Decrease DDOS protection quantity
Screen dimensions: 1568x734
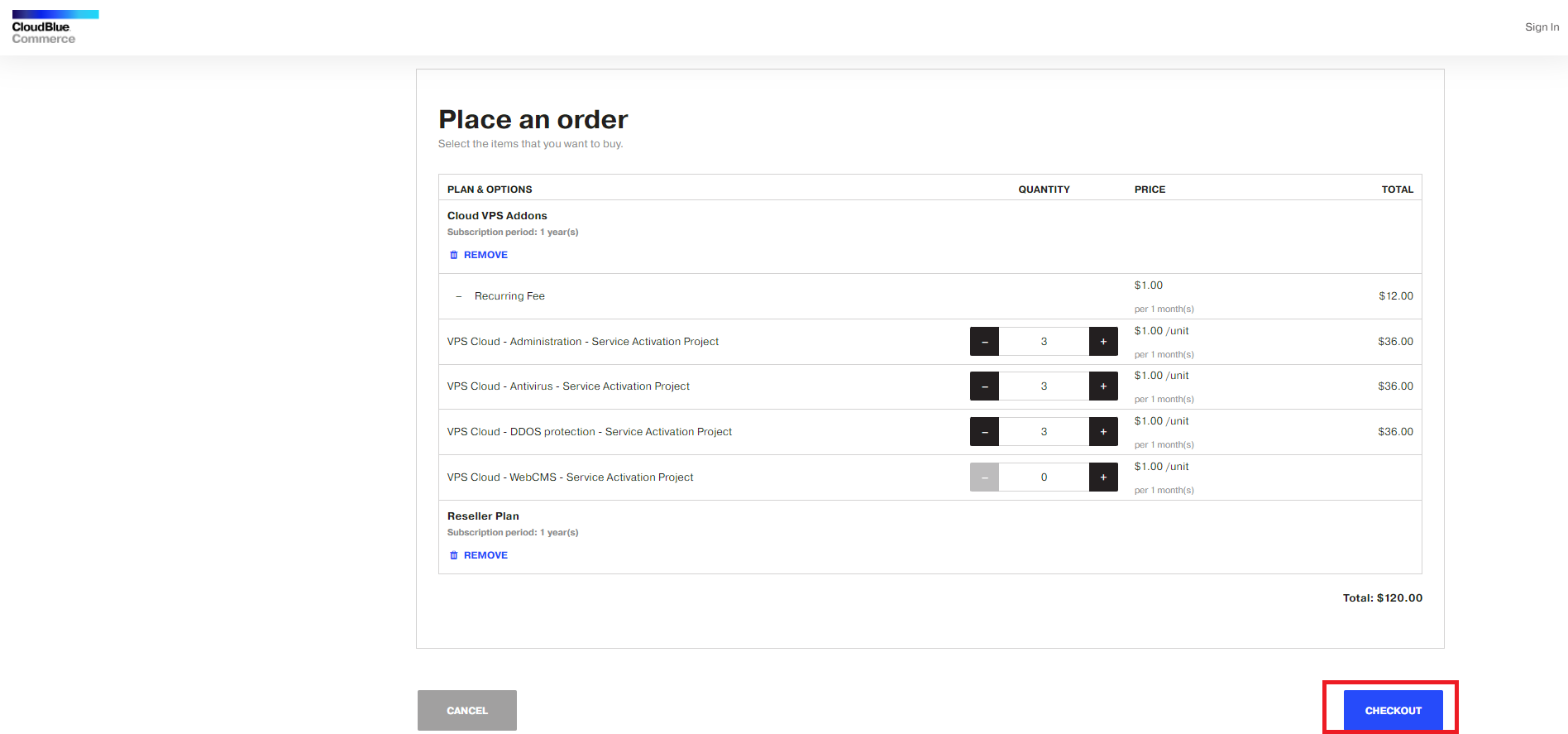(984, 432)
